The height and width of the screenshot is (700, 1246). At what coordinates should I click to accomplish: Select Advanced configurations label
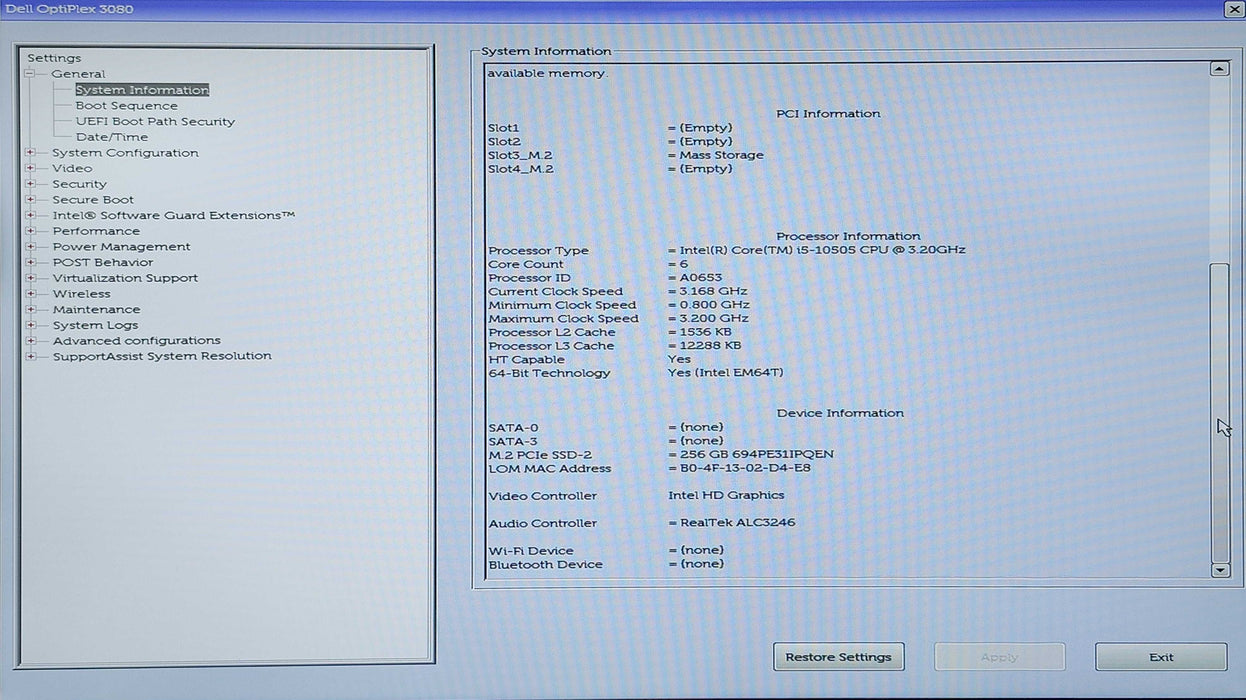point(136,340)
